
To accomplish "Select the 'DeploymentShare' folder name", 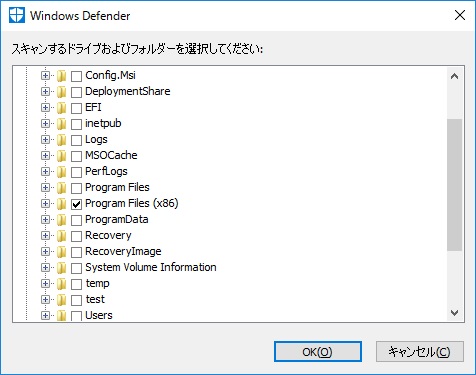I will coord(128,91).
